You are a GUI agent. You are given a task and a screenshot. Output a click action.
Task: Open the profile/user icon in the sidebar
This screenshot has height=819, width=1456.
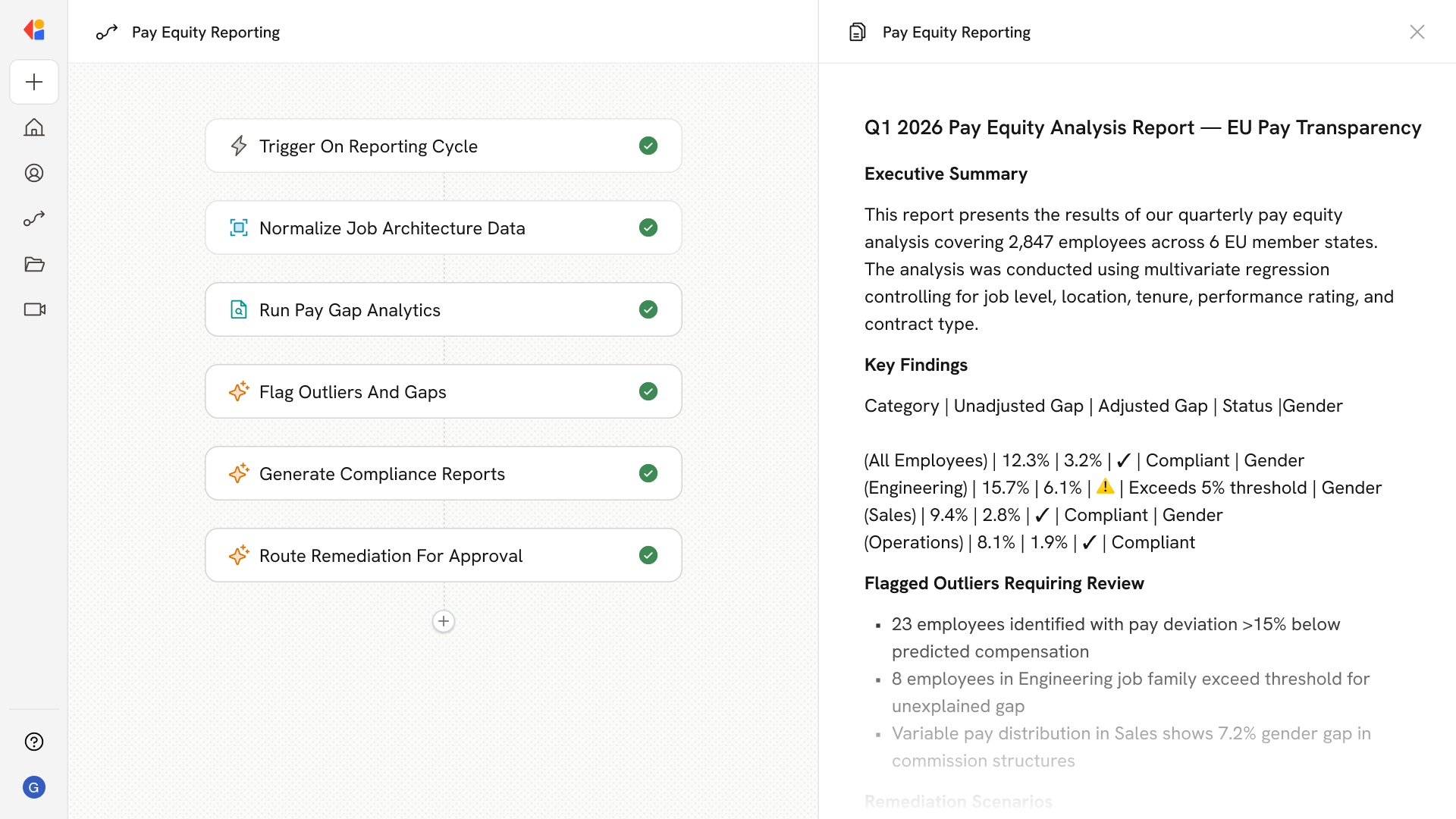pyautogui.click(x=34, y=173)
